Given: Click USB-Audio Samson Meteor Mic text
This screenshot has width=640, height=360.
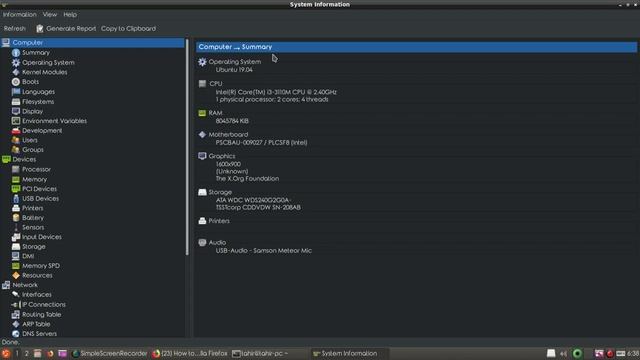Looking at the screenshot, I should coord(264,251).
